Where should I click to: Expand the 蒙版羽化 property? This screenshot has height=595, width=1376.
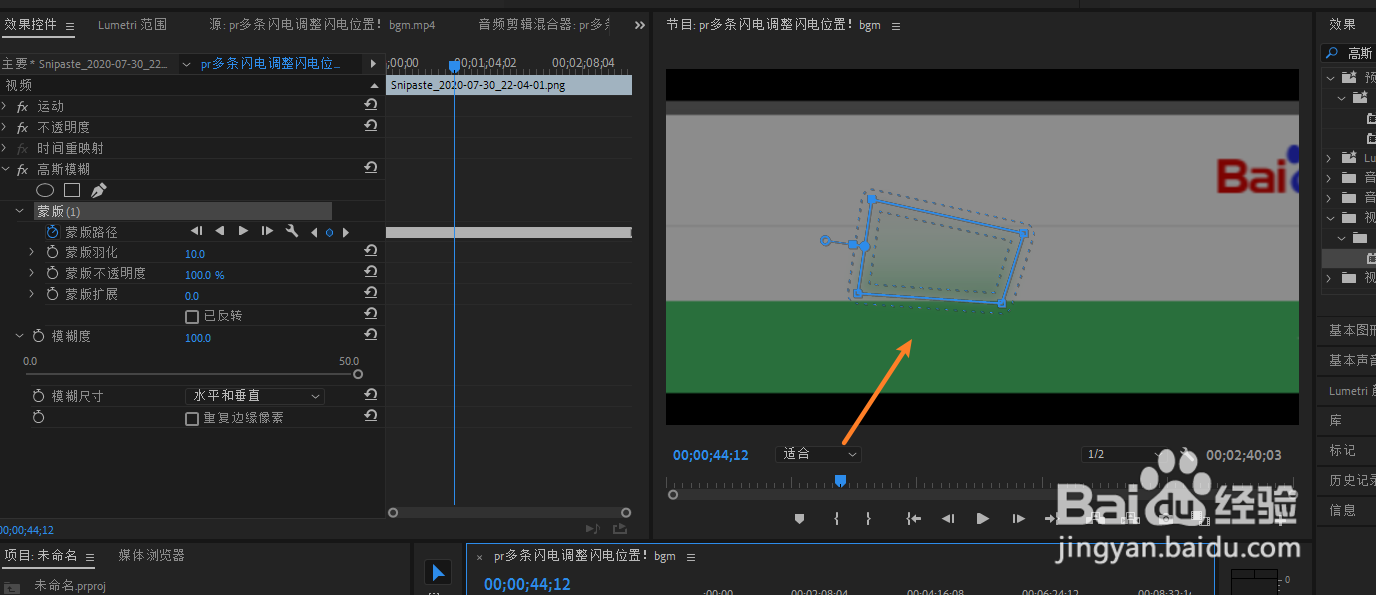(32, 252)
